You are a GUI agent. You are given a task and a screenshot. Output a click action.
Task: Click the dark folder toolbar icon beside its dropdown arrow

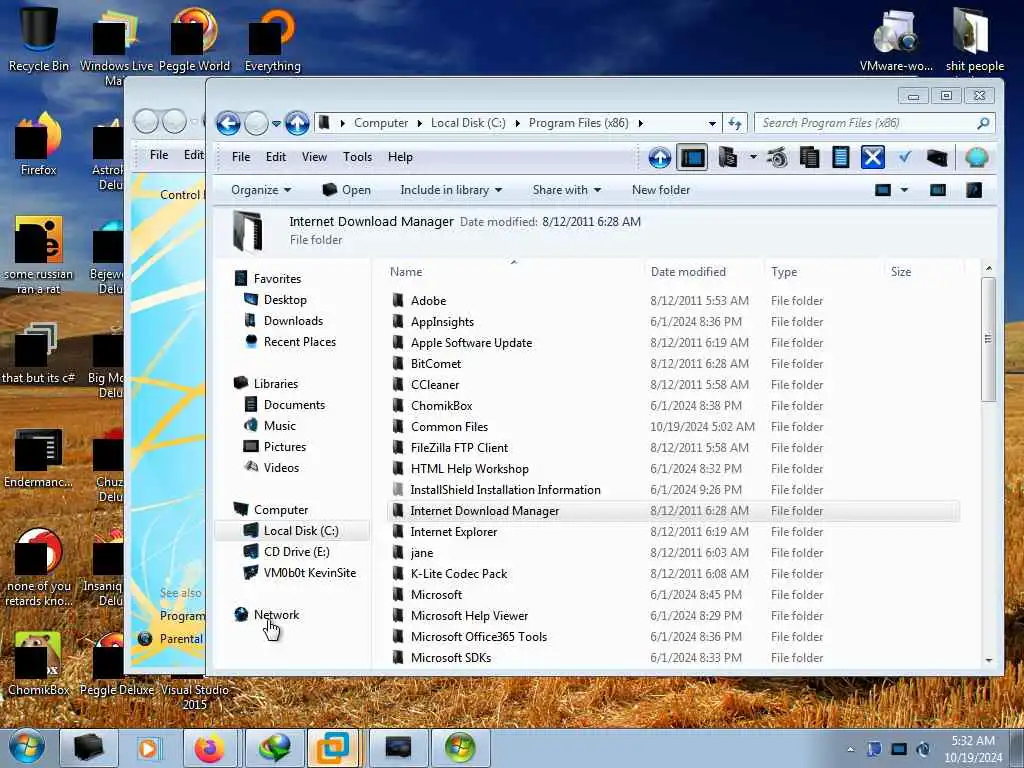click(x=728, y=157)
